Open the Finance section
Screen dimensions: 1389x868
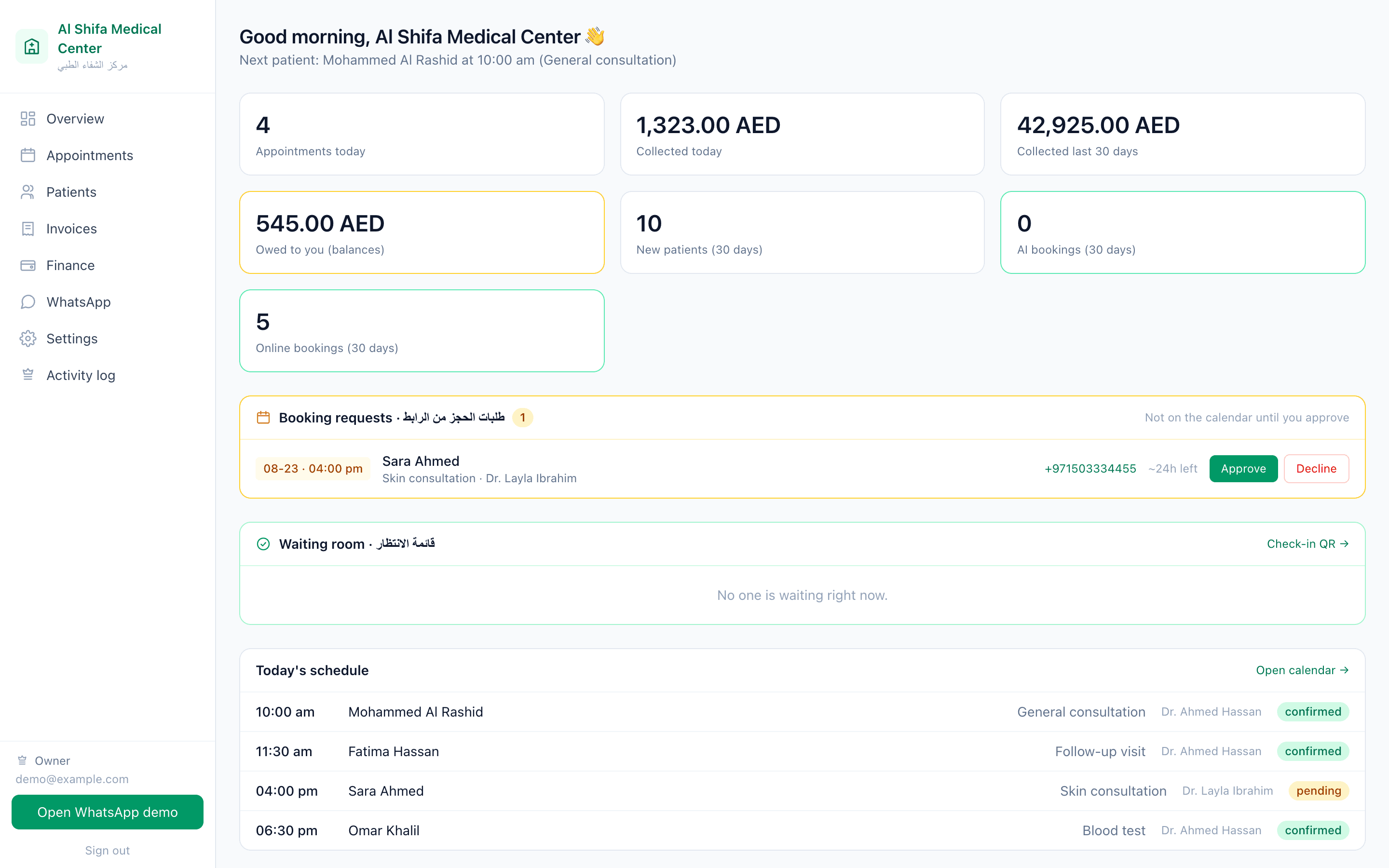108,265
